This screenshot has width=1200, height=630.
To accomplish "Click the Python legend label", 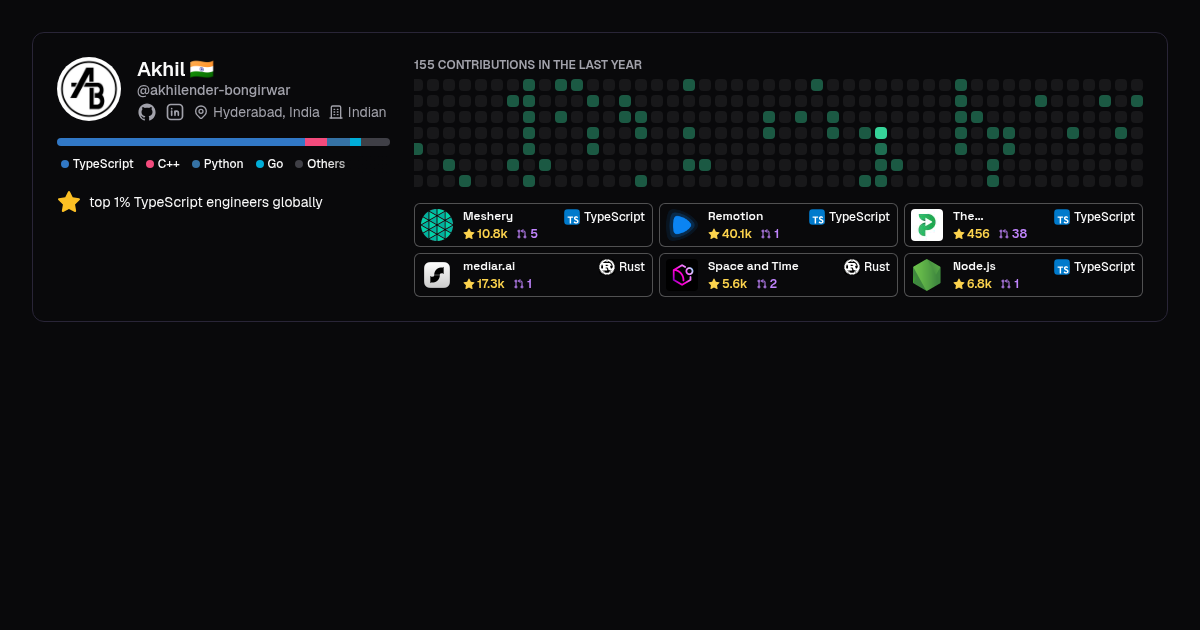I will tap(223, 164).
